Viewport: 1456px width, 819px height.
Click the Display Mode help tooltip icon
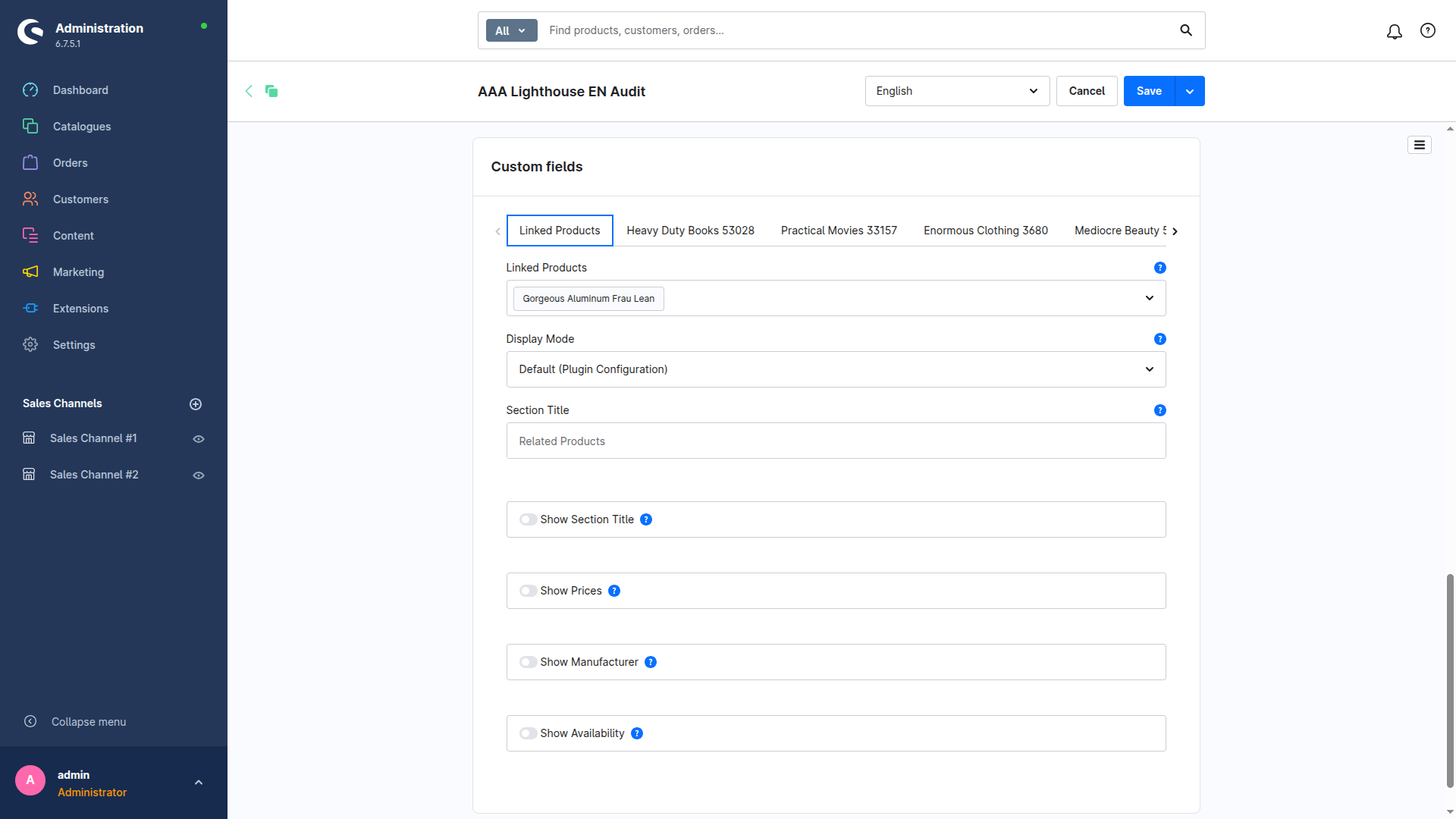tap(1159, 339)
